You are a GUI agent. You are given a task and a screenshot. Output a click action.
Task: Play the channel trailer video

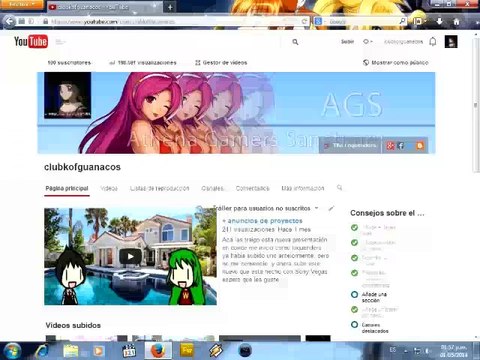pyautogui.click(x=130, y=256)
